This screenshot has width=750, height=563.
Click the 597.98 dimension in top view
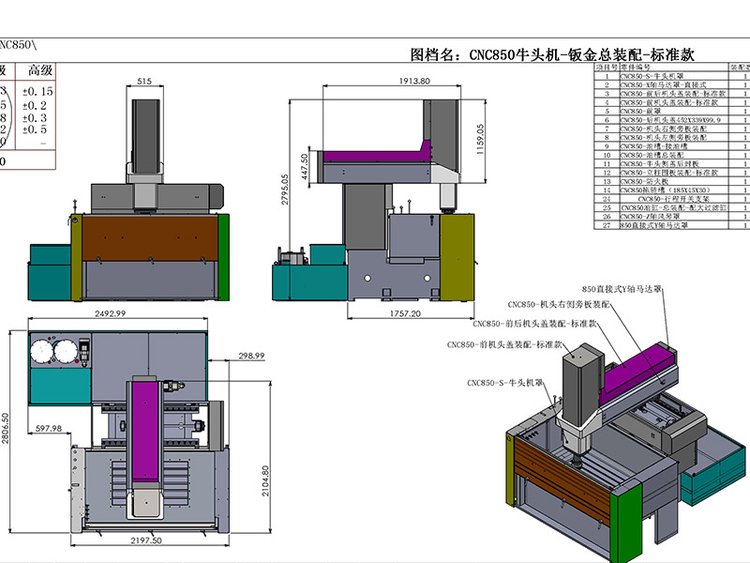48,428
